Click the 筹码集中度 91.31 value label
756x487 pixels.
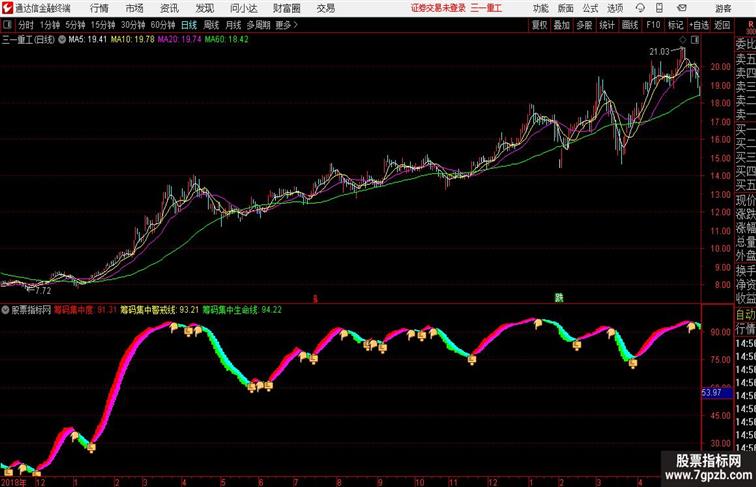click(85, 310)
